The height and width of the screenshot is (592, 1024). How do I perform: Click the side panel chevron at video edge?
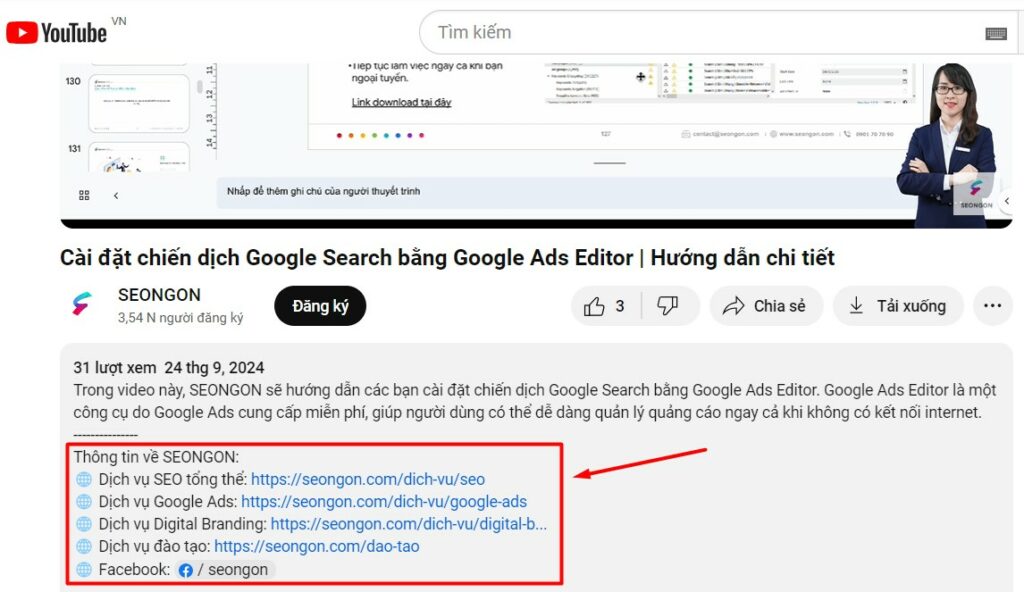(1006, 201)
